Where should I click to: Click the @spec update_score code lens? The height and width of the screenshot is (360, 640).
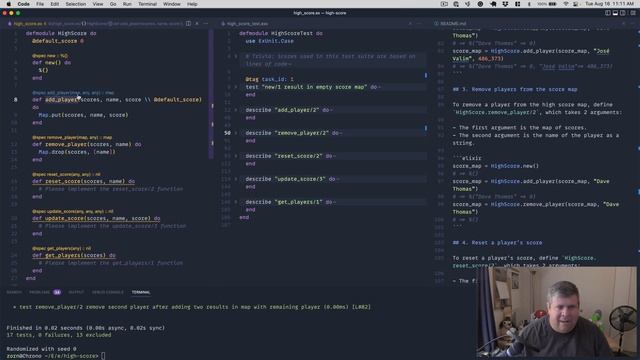(73, 211)
